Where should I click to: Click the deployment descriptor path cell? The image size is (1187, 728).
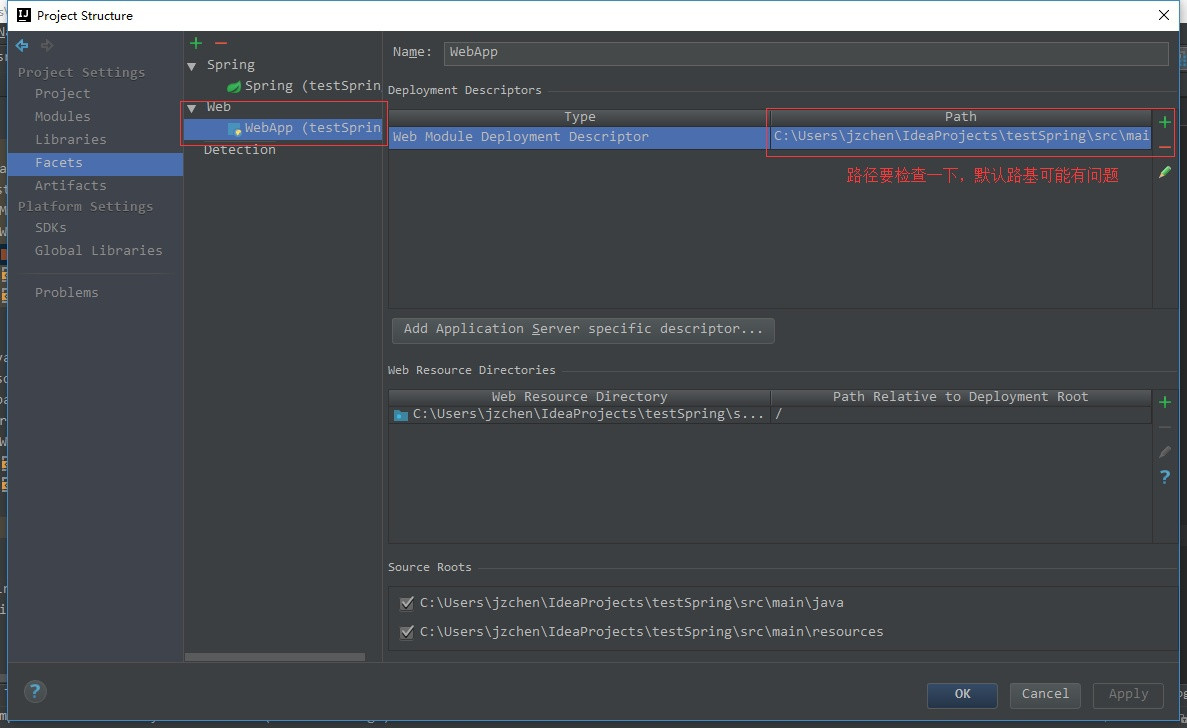(x=961, y=137)
